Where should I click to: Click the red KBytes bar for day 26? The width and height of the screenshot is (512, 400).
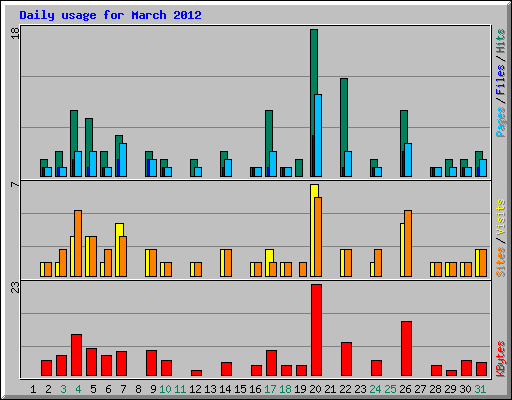coord(406,349)
